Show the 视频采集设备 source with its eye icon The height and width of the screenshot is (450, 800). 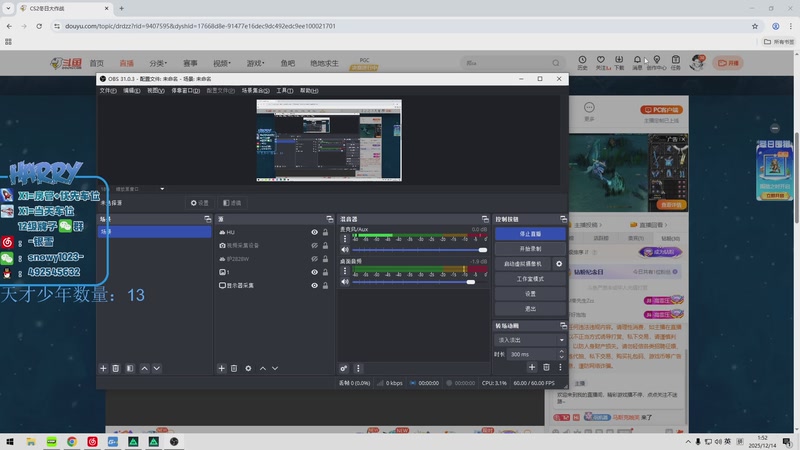coord(314,245)
